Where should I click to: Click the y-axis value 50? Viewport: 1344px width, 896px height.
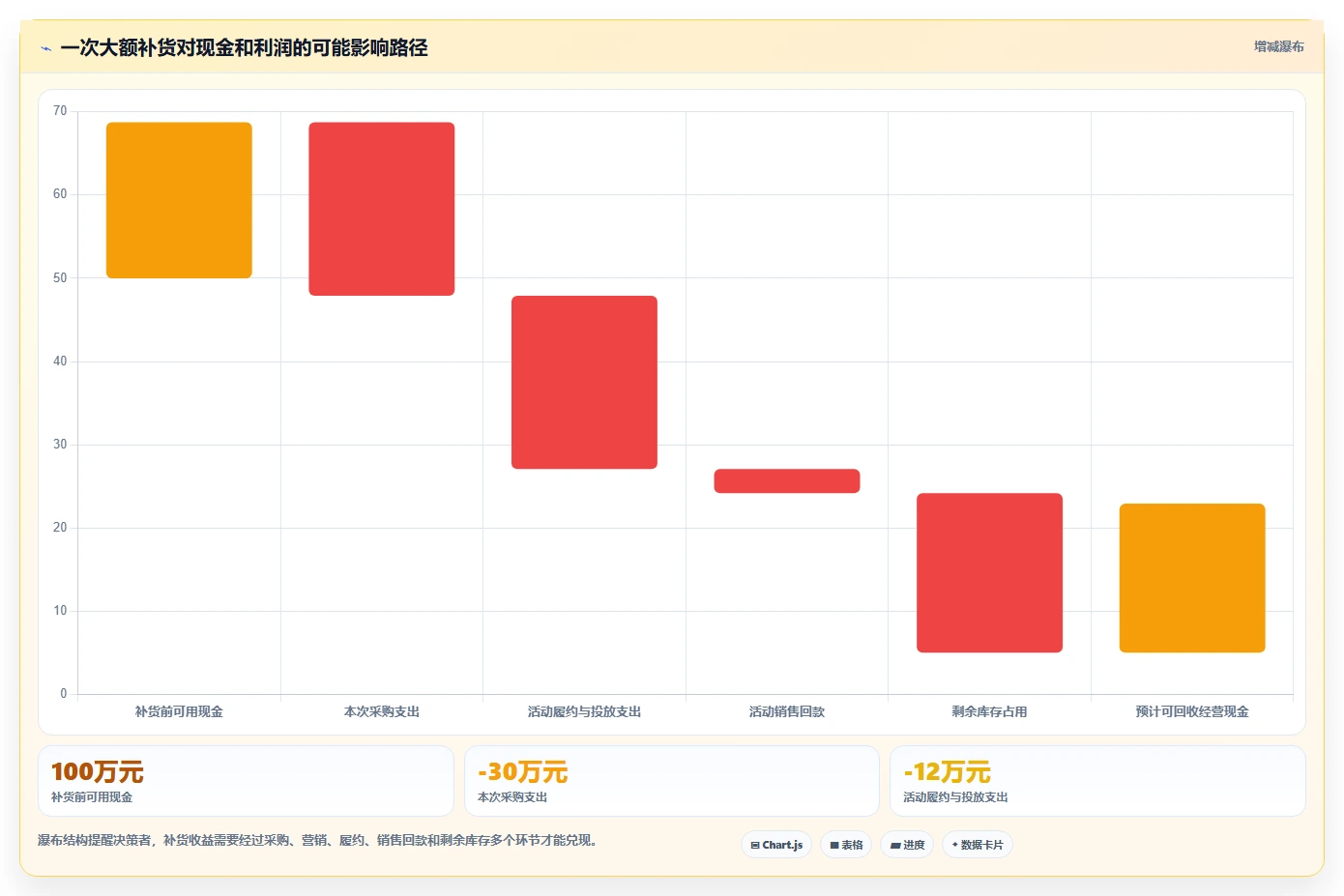coord(60,278)
